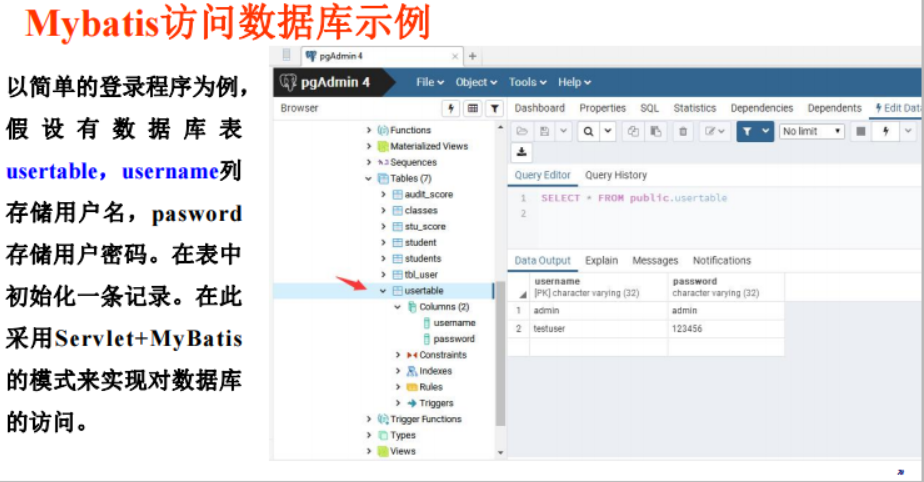Switch to the SQL tab
Viewport: 924px width, 482px height.
click(649, 108)
